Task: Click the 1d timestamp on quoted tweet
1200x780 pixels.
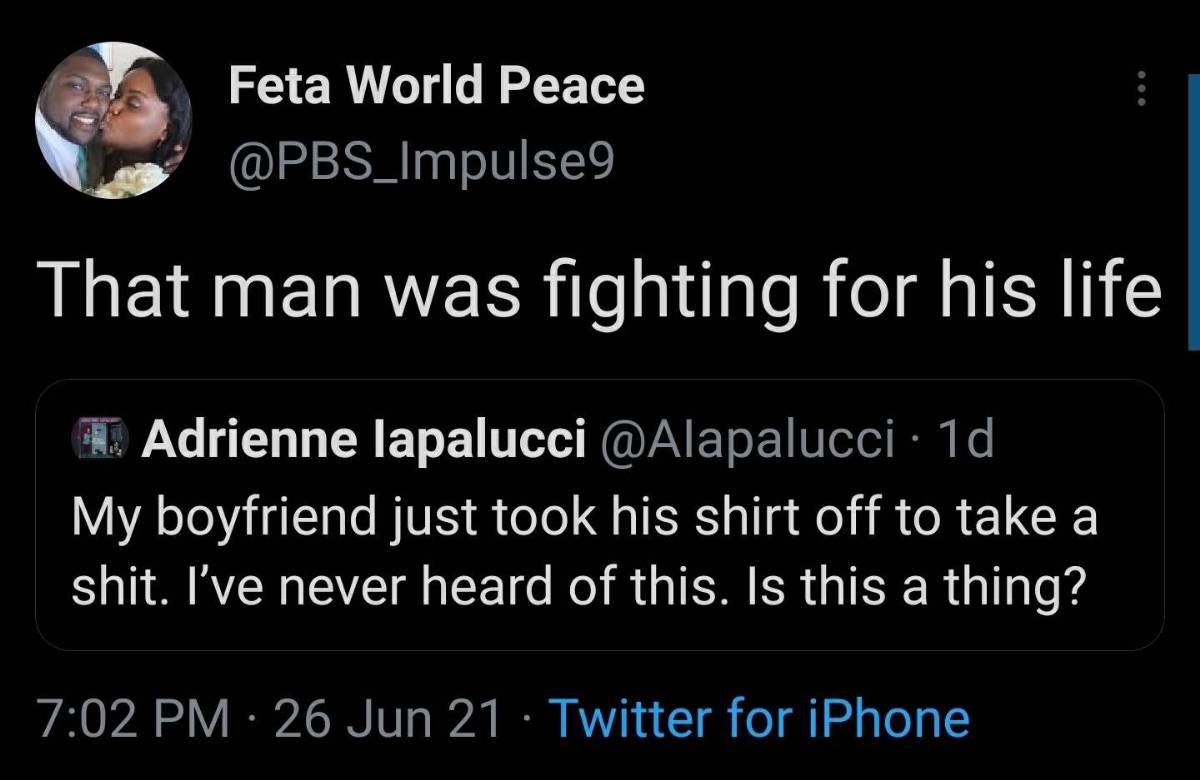Action: (966, 442)
